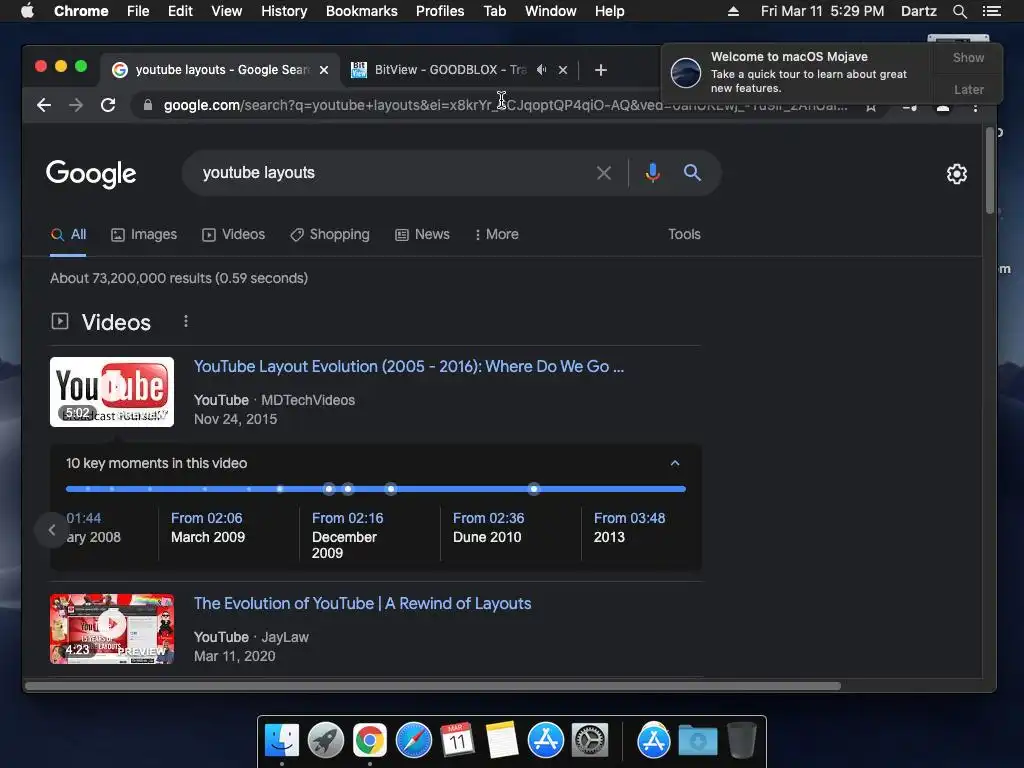
Task: Select the All results tab
Action: pos(69,234)
